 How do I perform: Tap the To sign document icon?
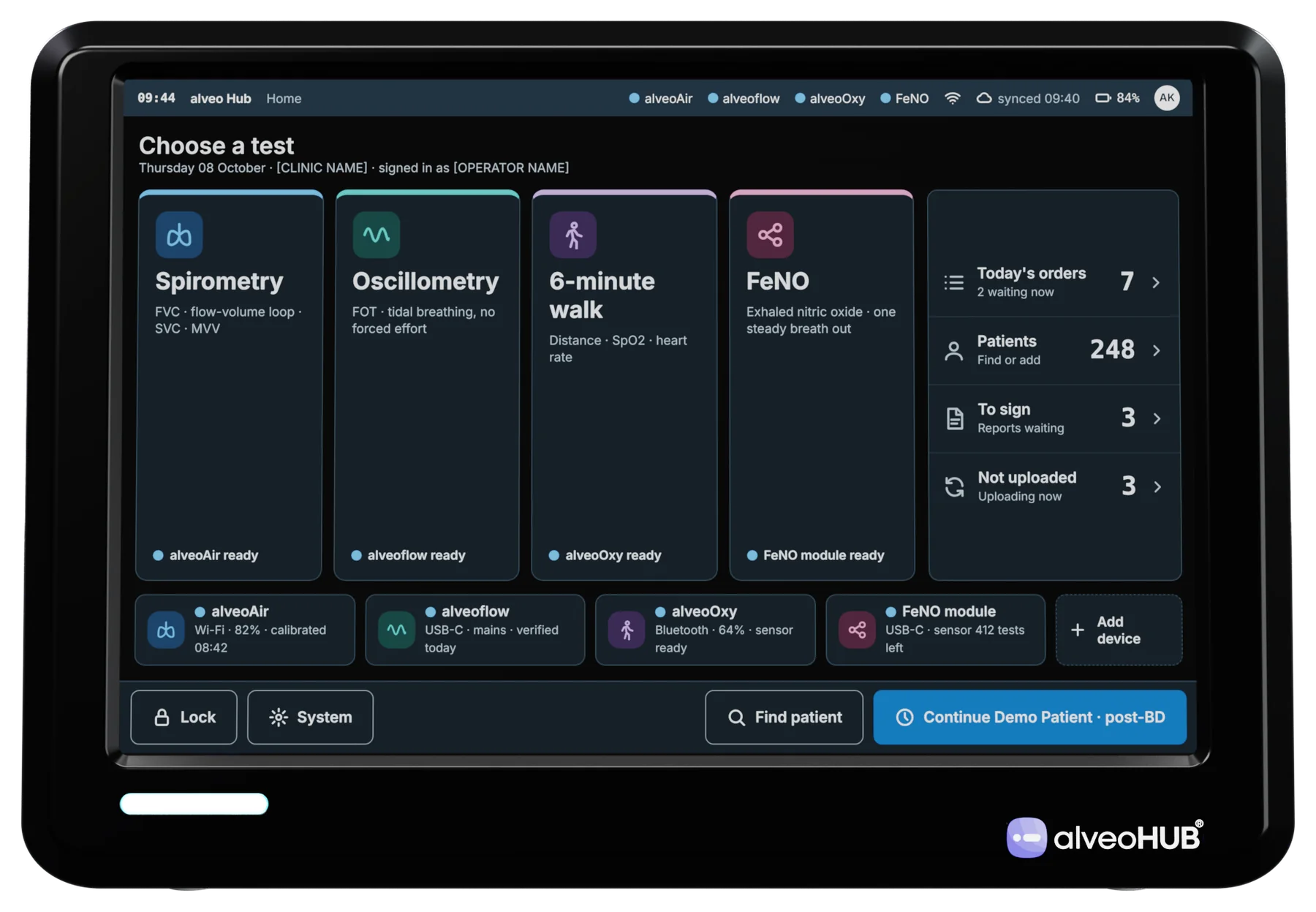click(955, 418)
